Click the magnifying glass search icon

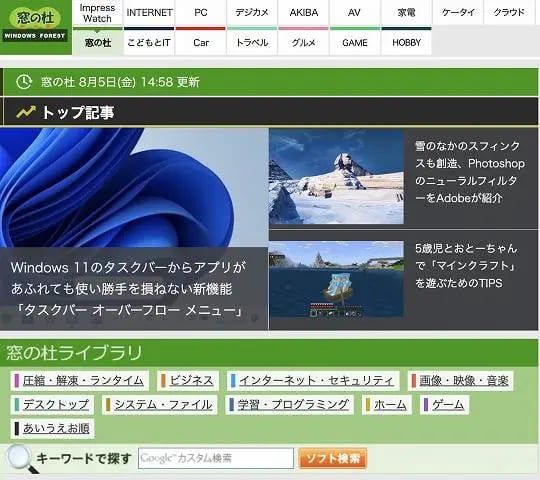point(22,458)
